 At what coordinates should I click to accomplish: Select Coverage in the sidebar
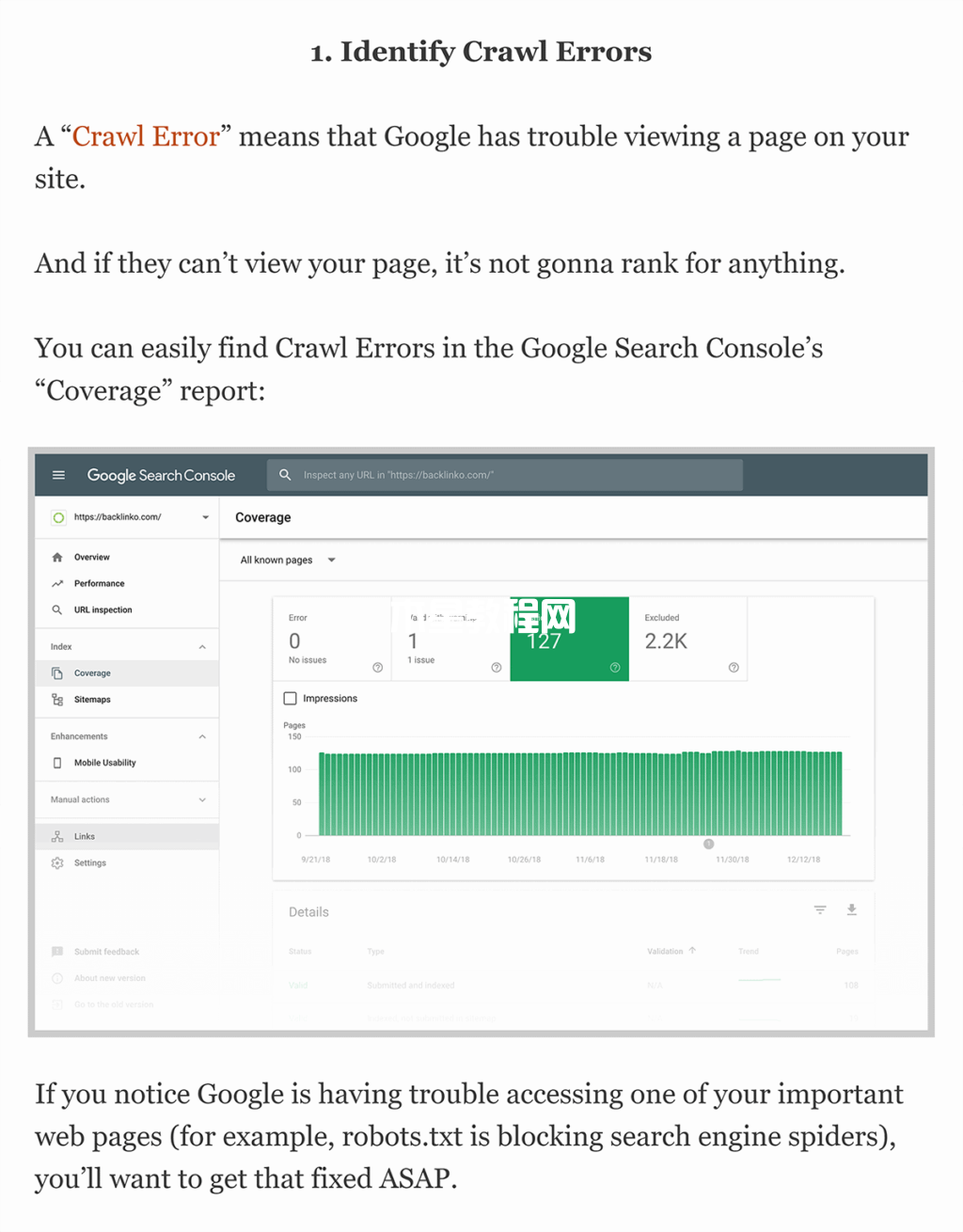click(x=127, y=673)
